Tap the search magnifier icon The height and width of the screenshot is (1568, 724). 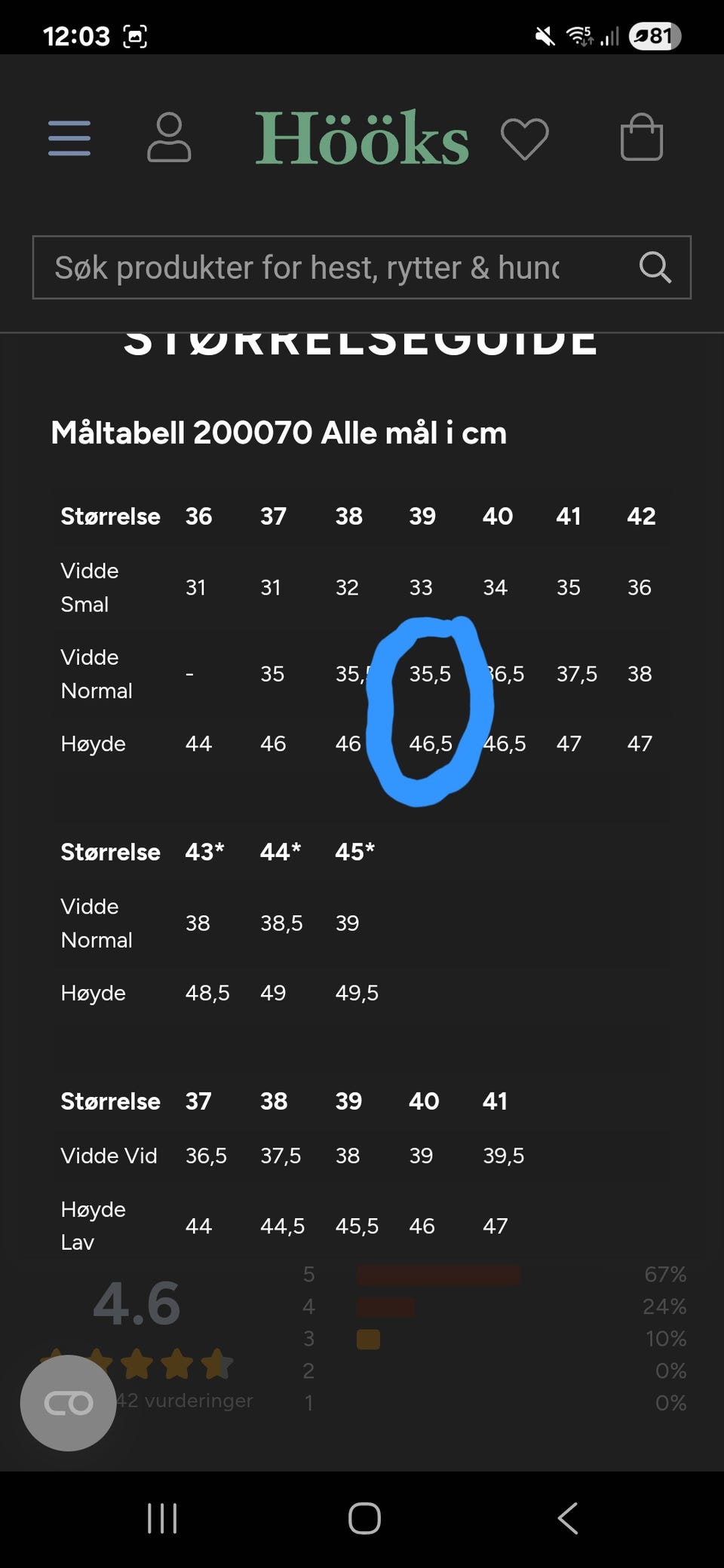(x=655, y=267)
